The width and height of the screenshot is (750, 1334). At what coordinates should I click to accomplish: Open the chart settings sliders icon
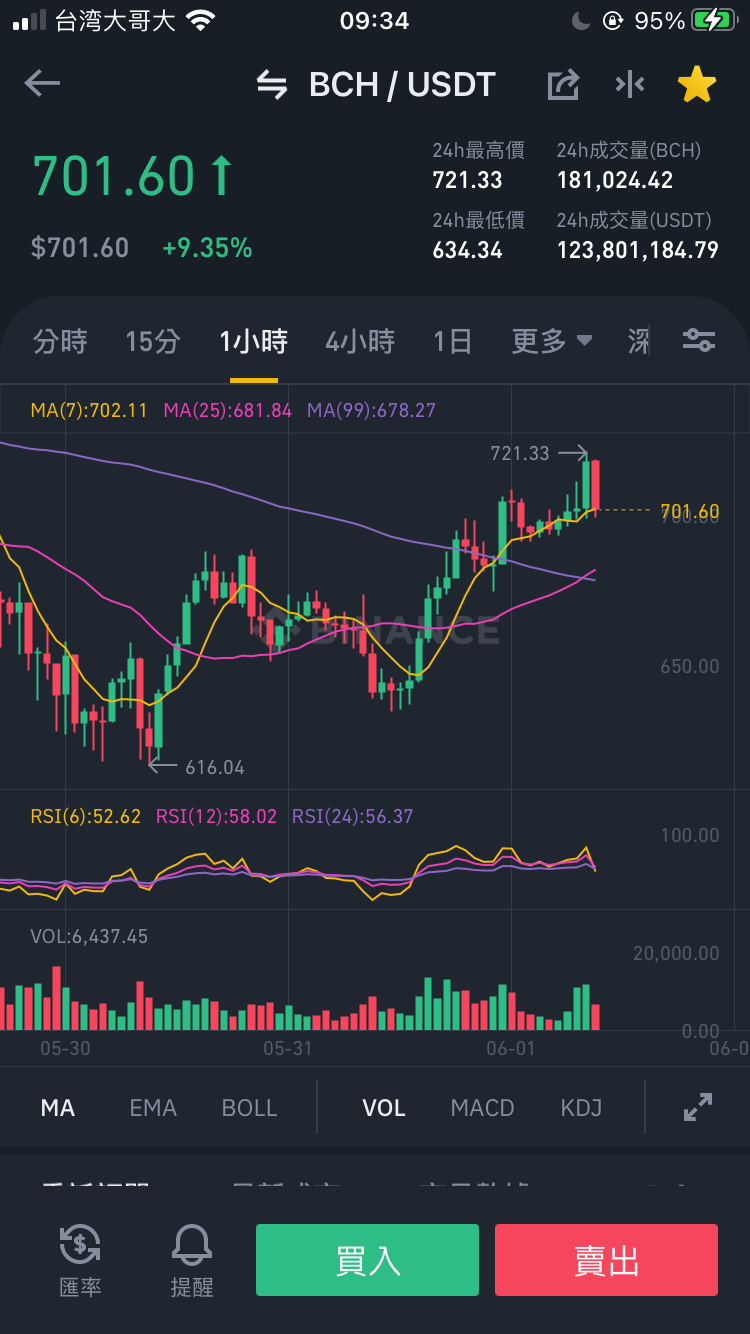pyautogui.click(x=698, y=341)
